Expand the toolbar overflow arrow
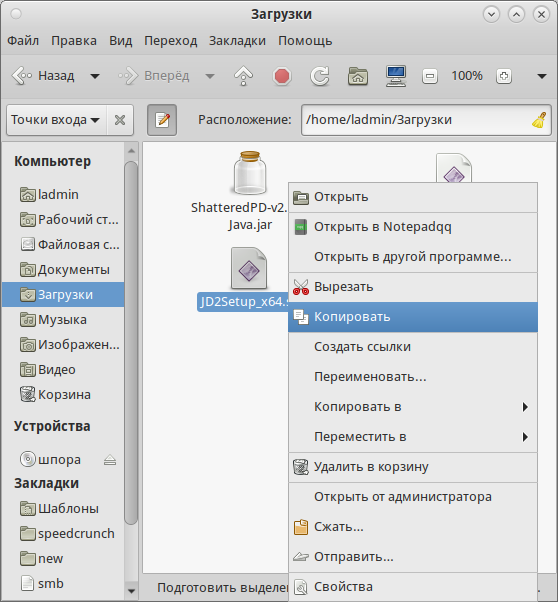 pyautogui.click(x=541, y=76)
